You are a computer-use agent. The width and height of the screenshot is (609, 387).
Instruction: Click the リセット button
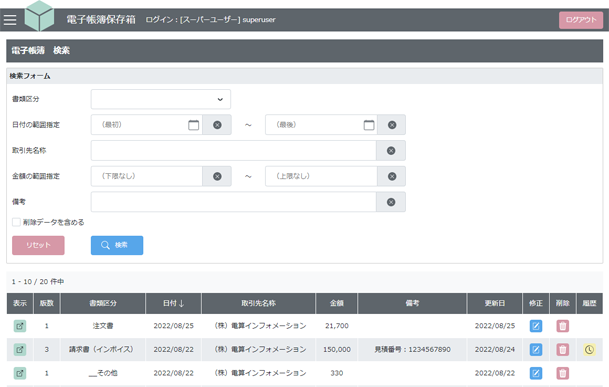38,245
